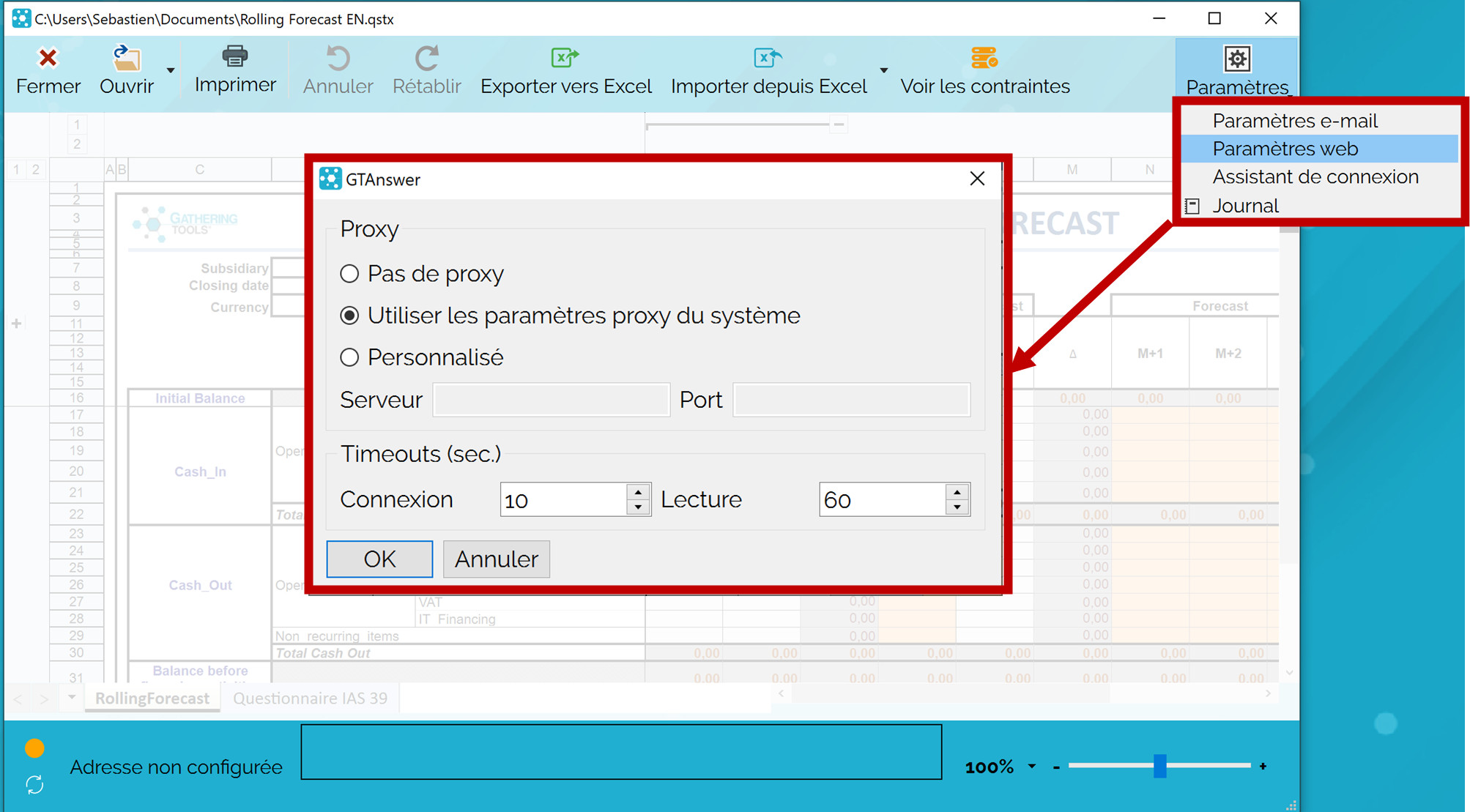Select Utiliser les paramètres proxy du système

tap(349, 316)
